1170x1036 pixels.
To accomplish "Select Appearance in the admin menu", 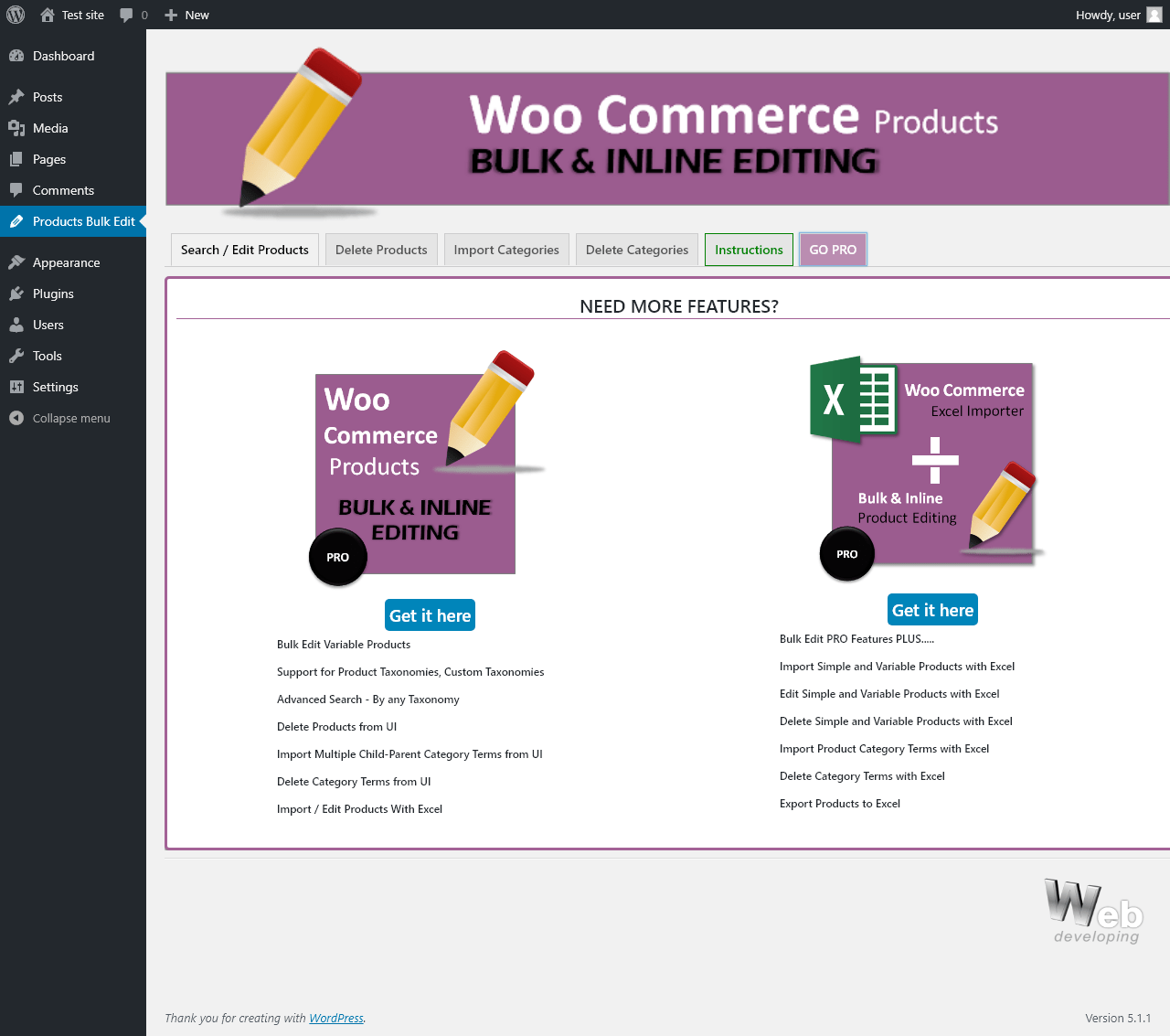I will click(73, 262).
